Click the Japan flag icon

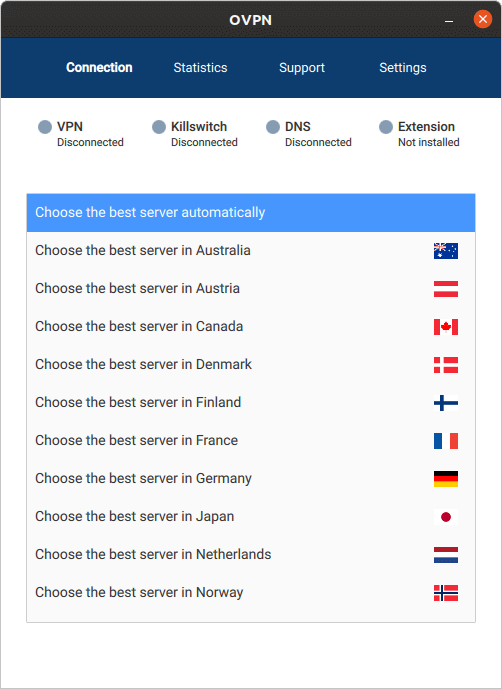point(446,517)
